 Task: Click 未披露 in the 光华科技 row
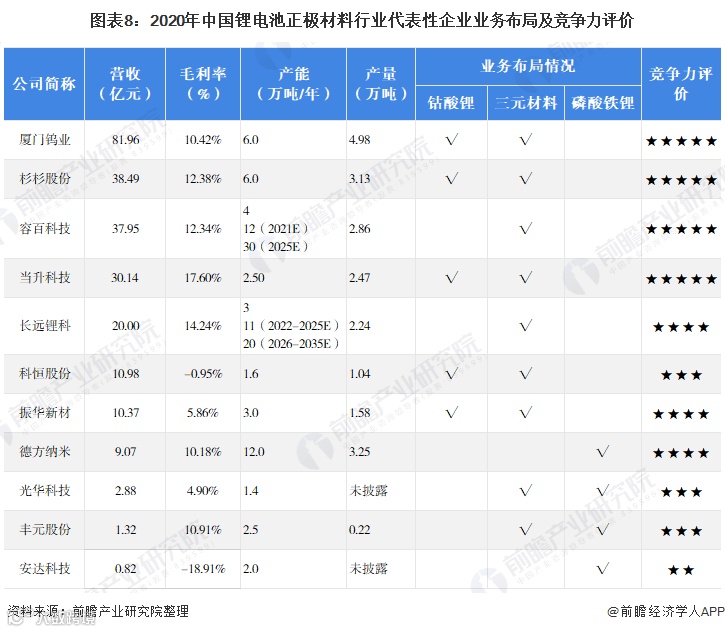[x=369, y=490]
